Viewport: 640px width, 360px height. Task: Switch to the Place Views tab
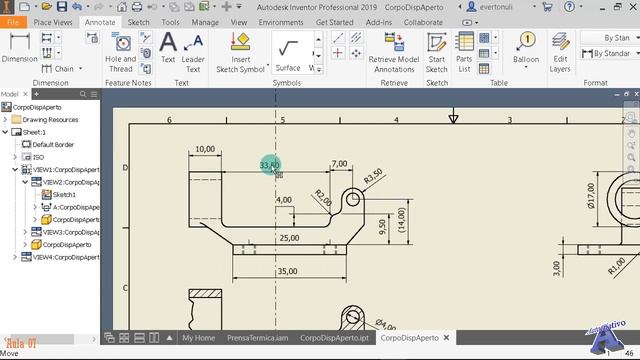(53, 22)
